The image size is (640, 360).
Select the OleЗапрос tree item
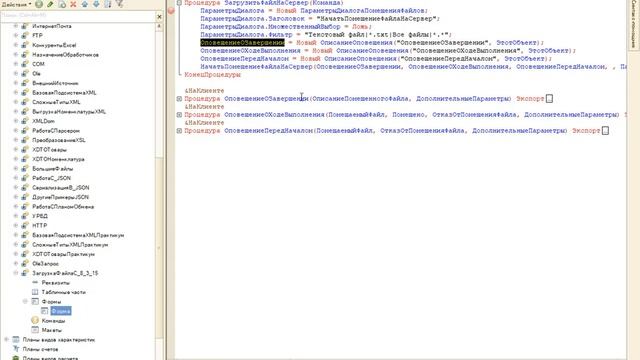pos(45,264)
